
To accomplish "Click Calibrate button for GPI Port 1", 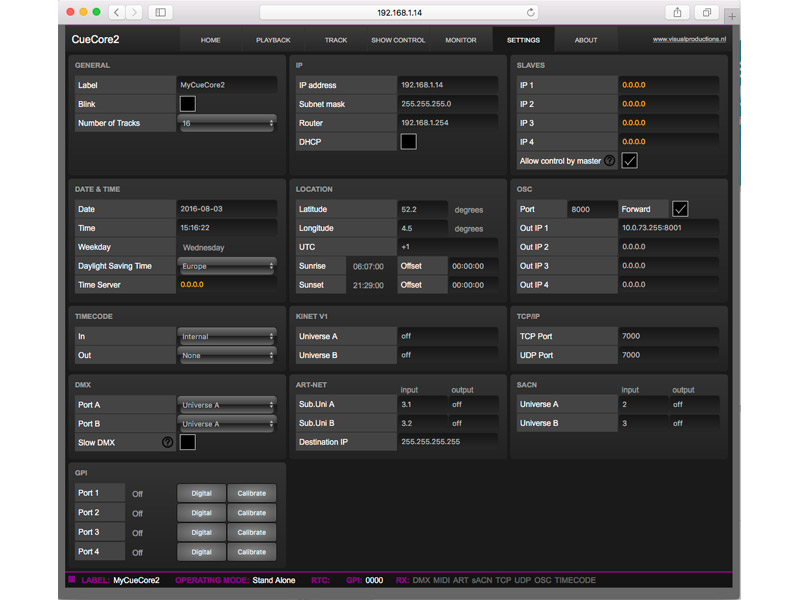I will tap(252, 493).
